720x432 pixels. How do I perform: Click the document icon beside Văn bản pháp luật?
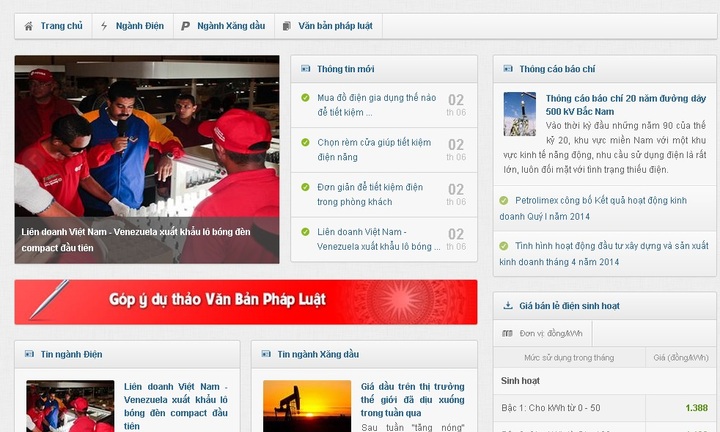point(287,26)
